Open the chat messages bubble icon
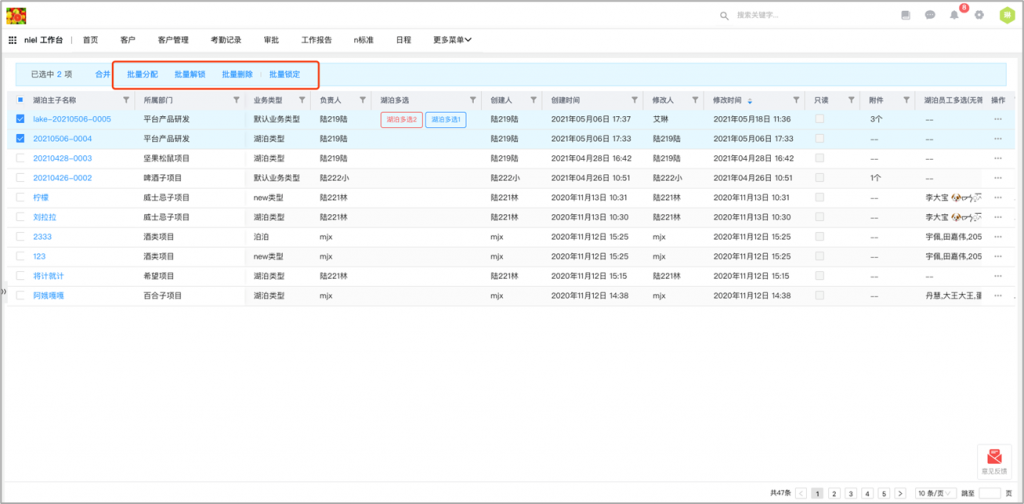 (930, 15)
